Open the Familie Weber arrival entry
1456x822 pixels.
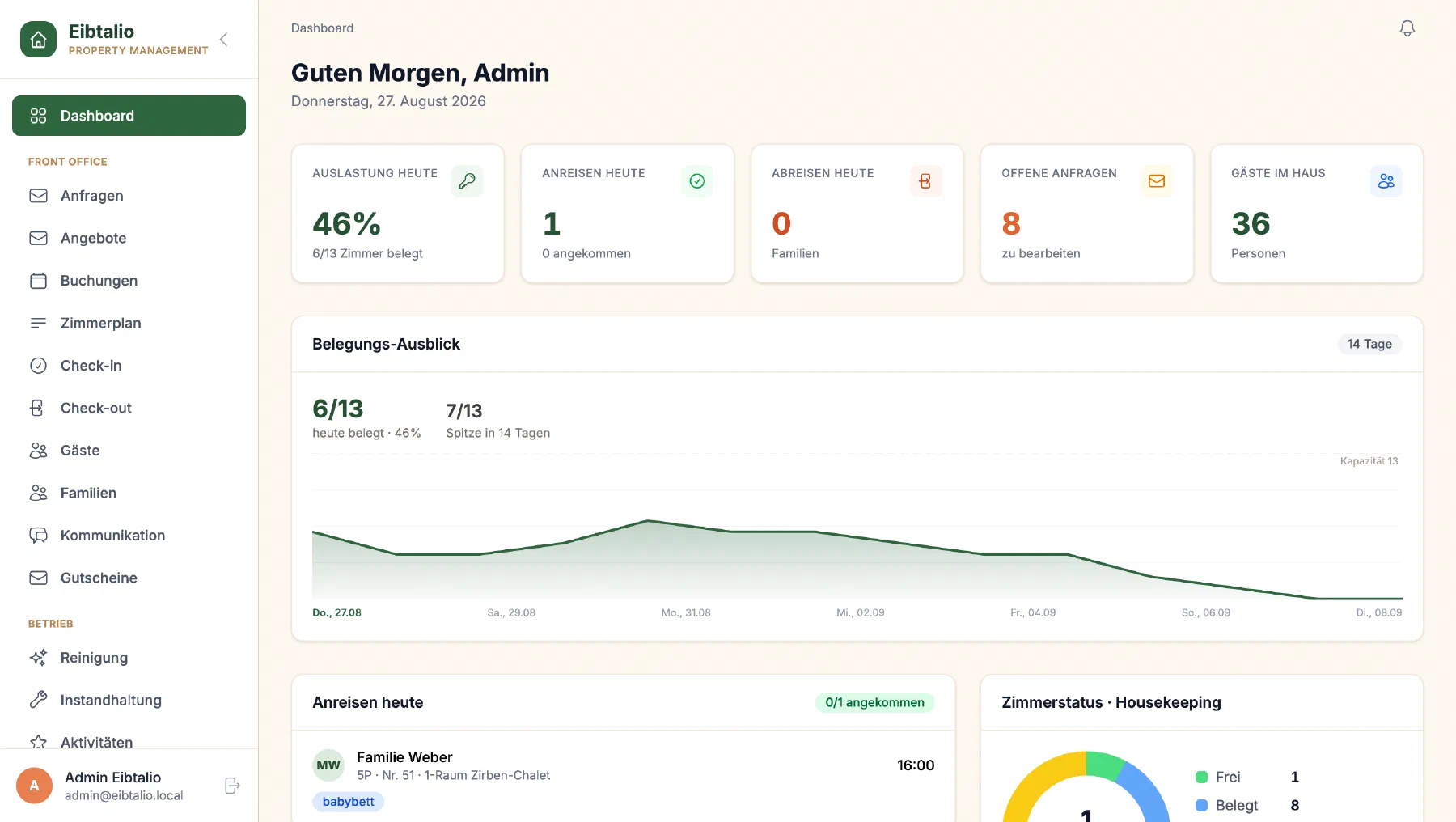point(624,778)
